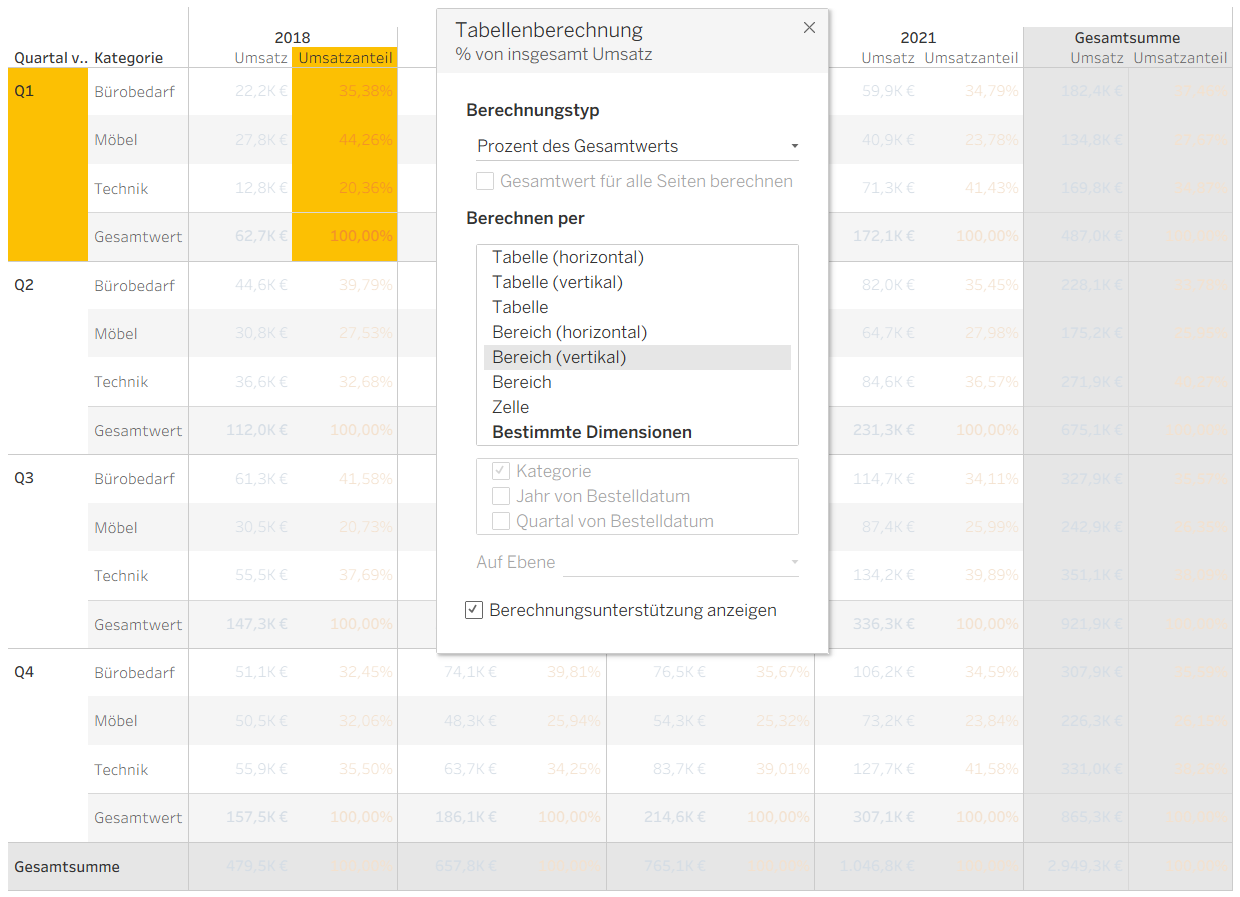Close the Tabellenberechnung dialog

click(809, 28)
